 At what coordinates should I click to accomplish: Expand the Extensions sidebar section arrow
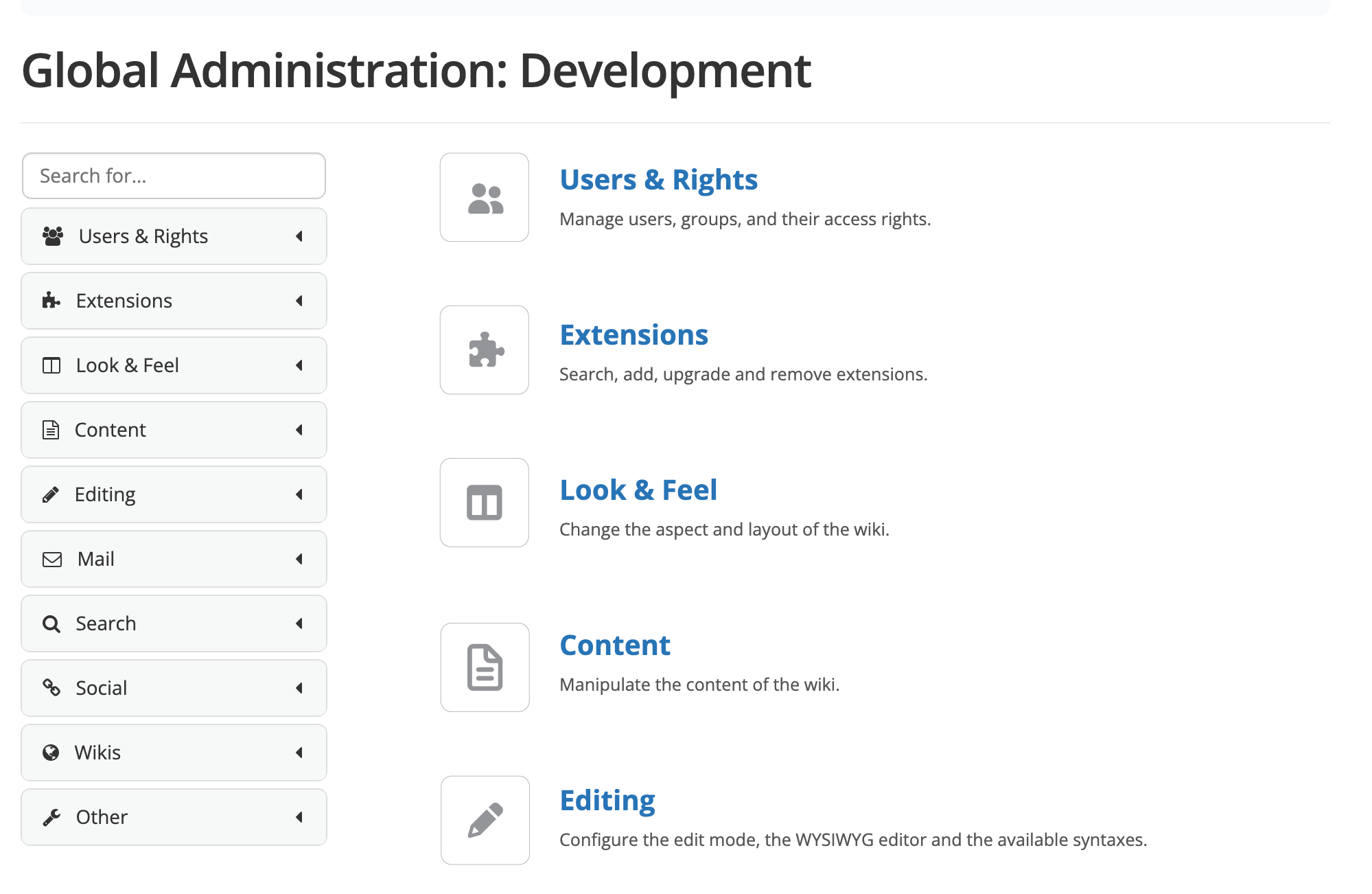click(299, 301)
